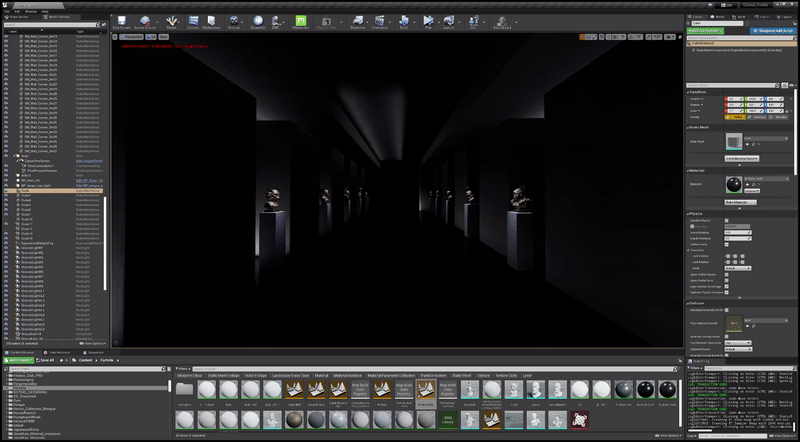Toggle Simulate Physics checkbox
800x442 pixels.
[x=727, y=221]
